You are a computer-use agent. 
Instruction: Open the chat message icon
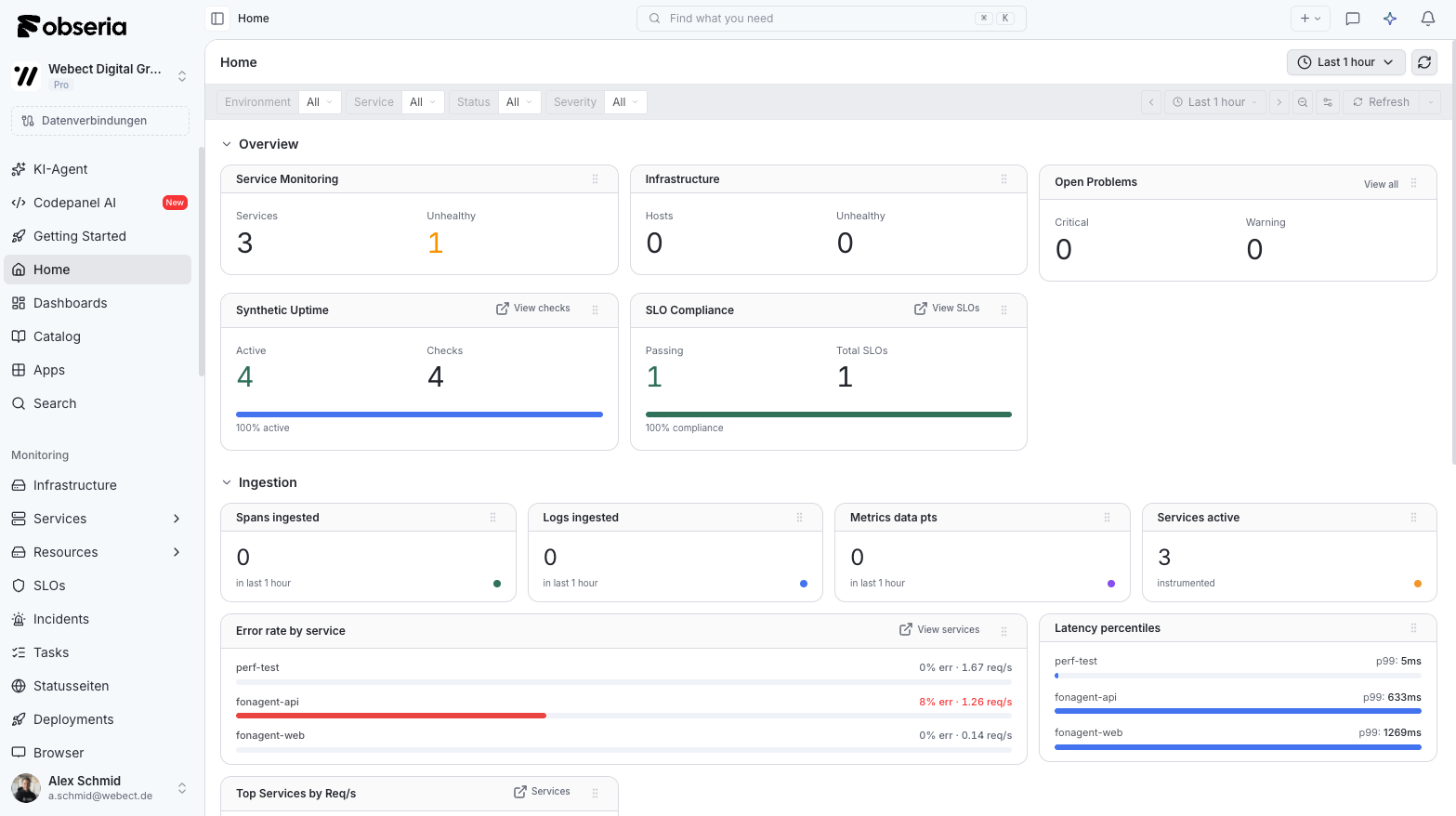click(x=1353, y=19)
